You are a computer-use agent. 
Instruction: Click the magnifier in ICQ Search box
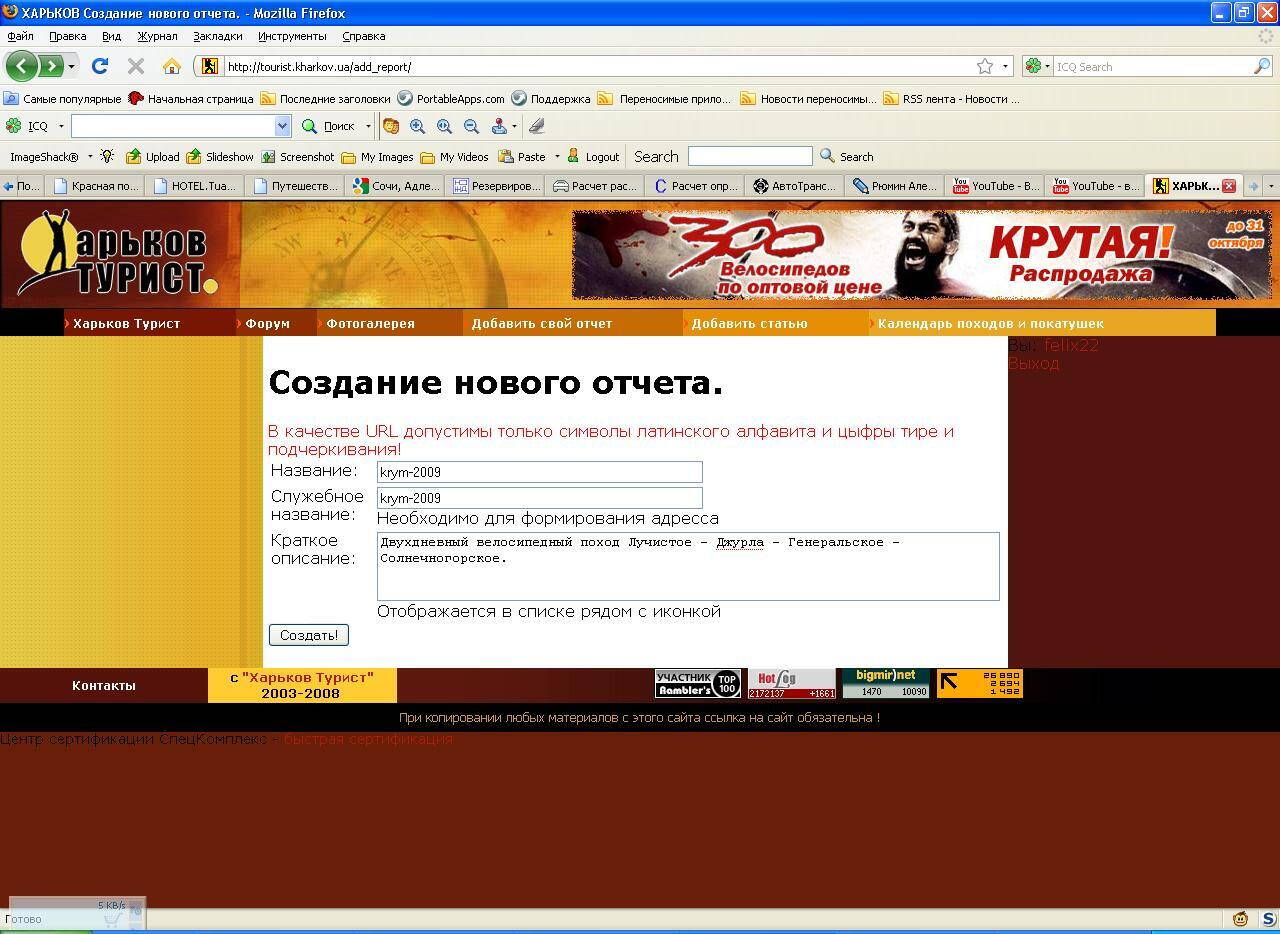pyautogui.click(x=1262, y=66)
